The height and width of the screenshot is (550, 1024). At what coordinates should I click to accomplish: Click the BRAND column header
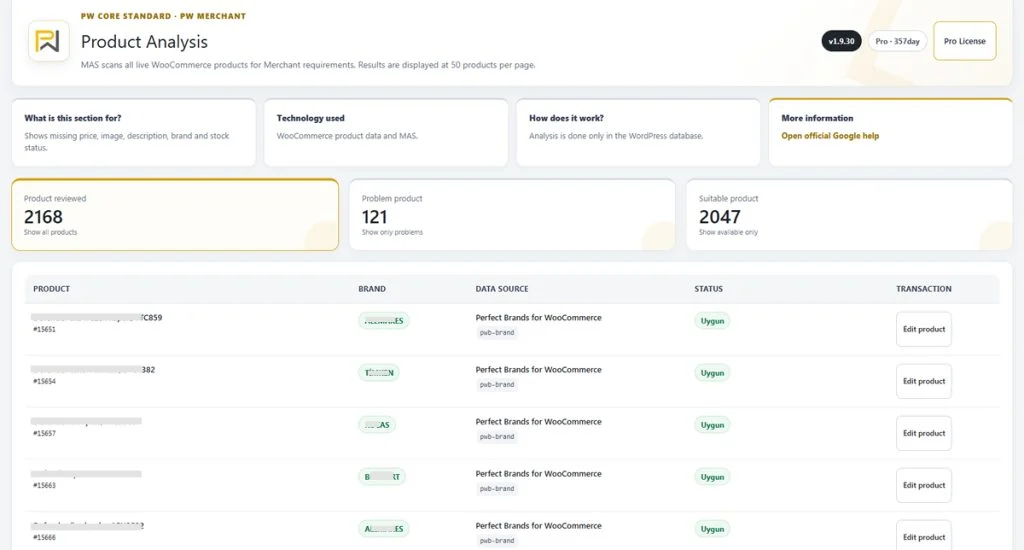[x=372, y=289]
